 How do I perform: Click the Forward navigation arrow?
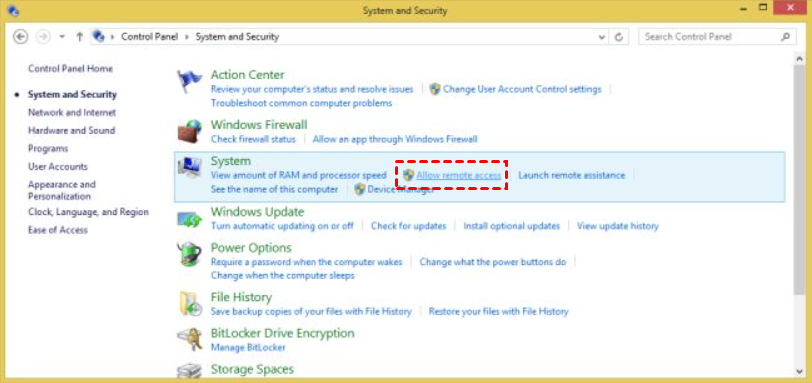pyautogui.click(x=44, y=37)
